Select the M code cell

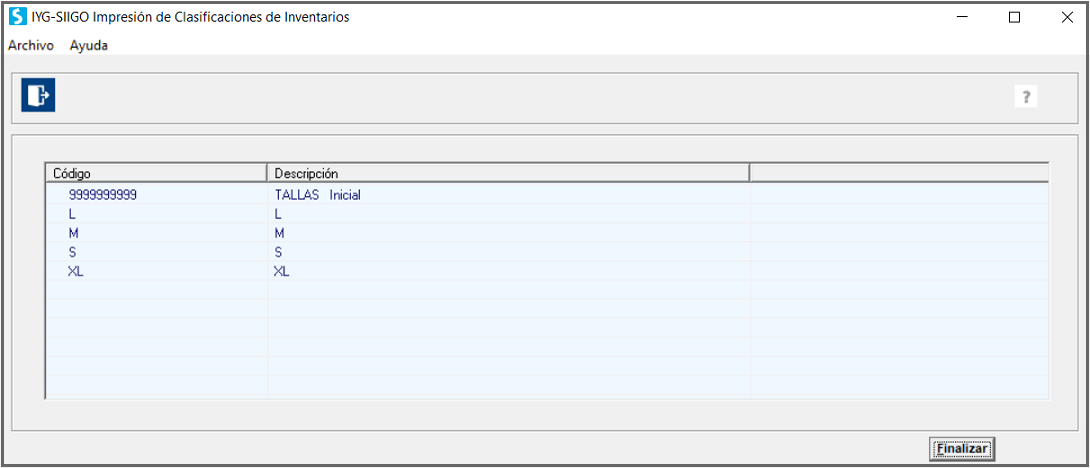click(157, 234)
